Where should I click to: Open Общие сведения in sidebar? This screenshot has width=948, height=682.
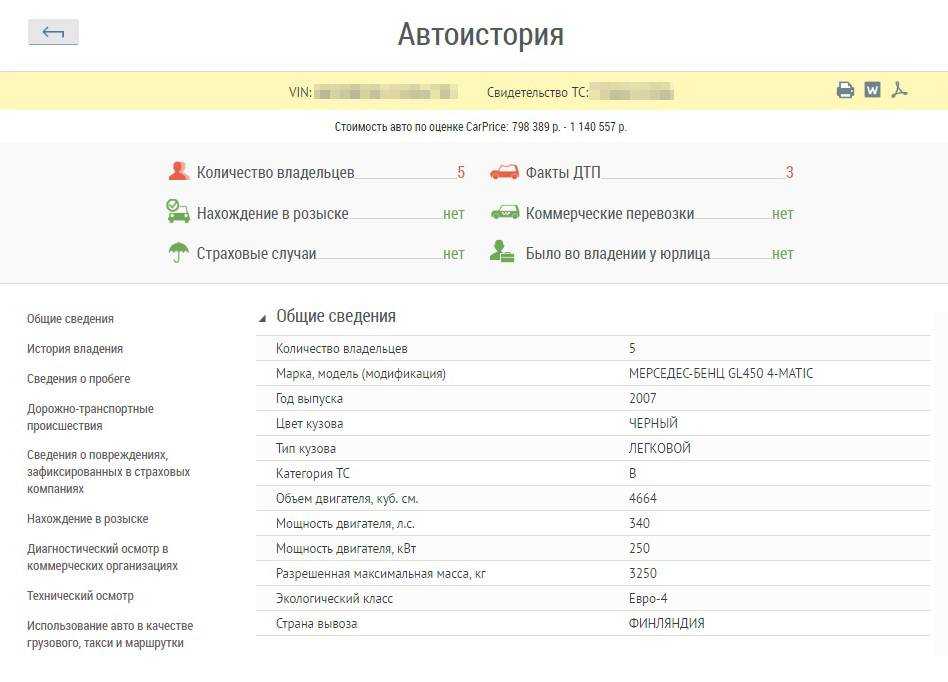[70, 319]
